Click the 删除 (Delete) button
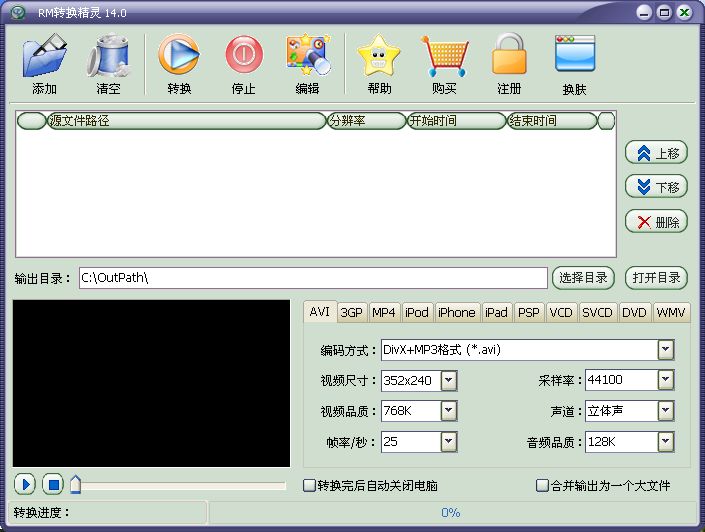Viewport: 705px width, 532px height. (656, 222)
